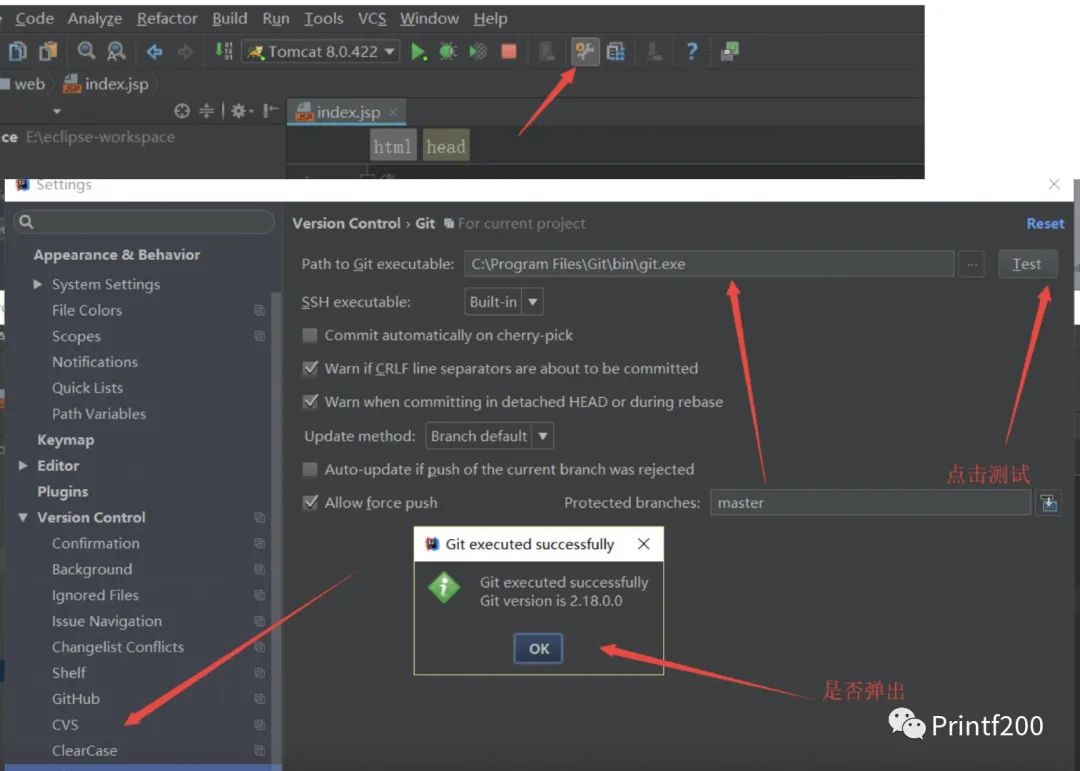This screenshot has height=771, width=1080.
Task: Navigate forward with the grey right arrow
Action: coord(185,52)
